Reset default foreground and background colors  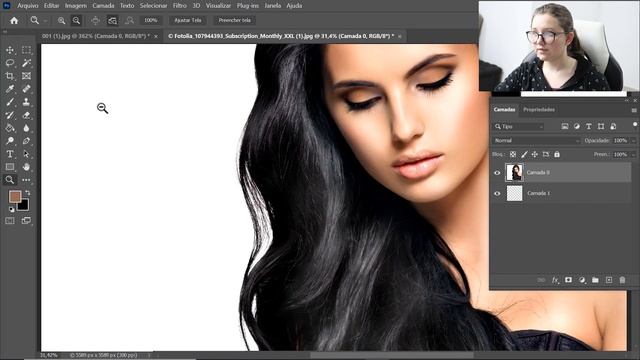coord(11,209)
